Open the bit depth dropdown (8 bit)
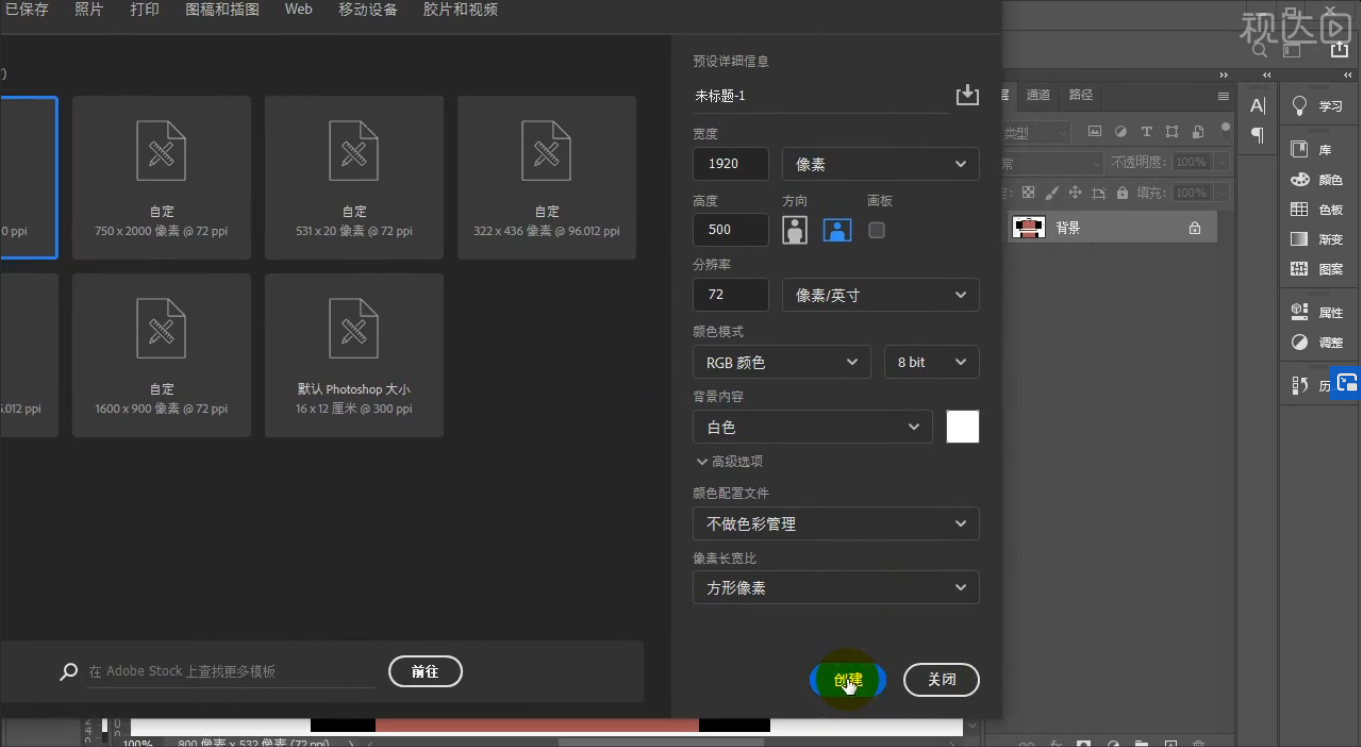The image size is (1361, 747). pyautogui.click(x=931, y=362)
